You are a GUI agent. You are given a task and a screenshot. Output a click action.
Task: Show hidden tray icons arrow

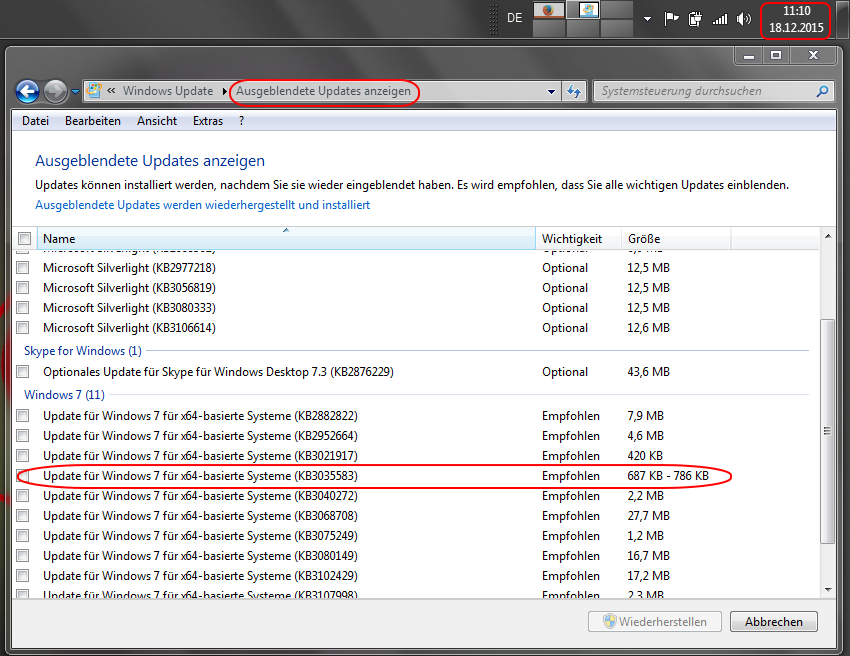pyautogui.click(x=647, y=18)
